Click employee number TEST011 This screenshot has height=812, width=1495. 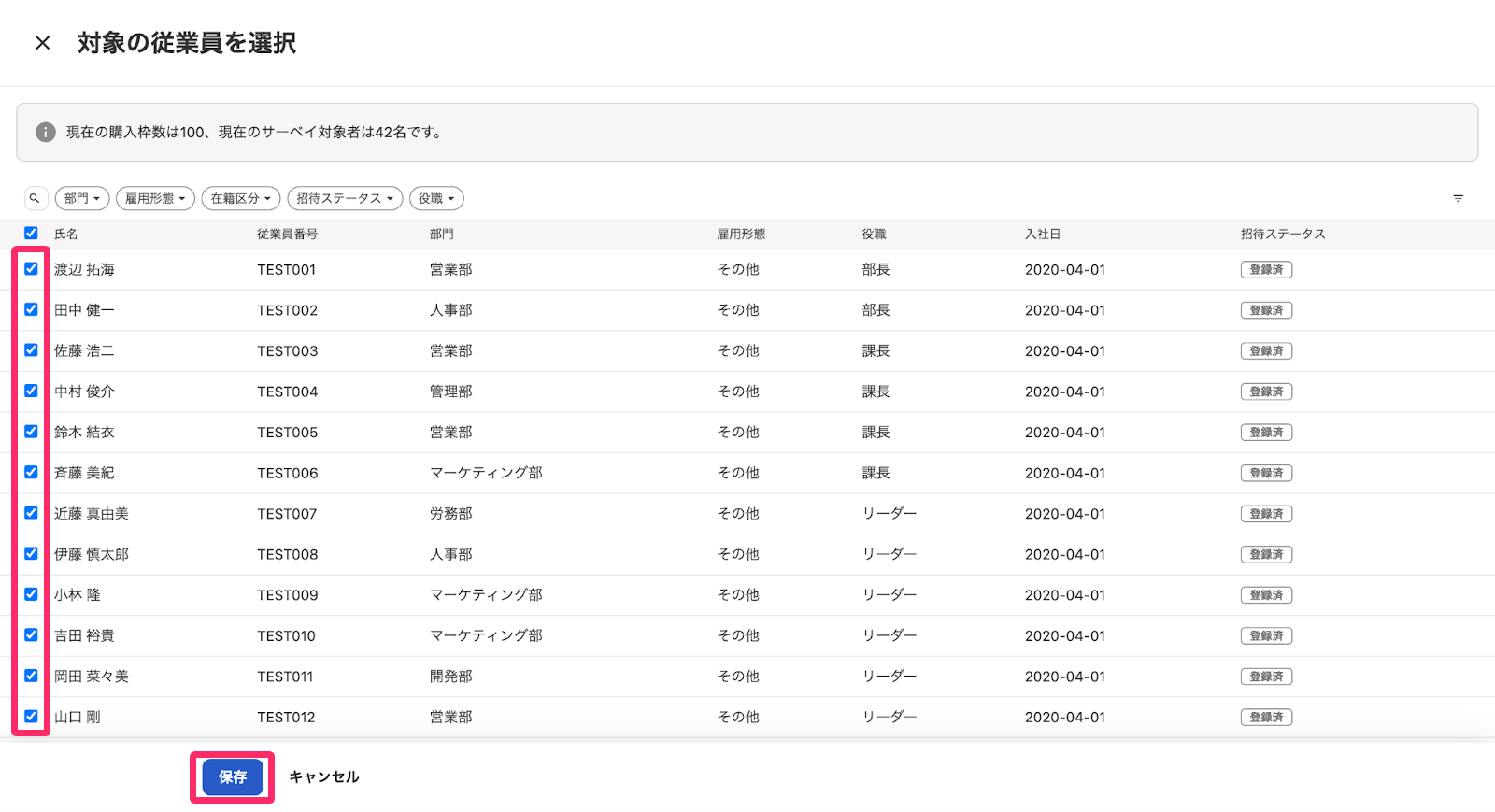(x=285, y=677)
